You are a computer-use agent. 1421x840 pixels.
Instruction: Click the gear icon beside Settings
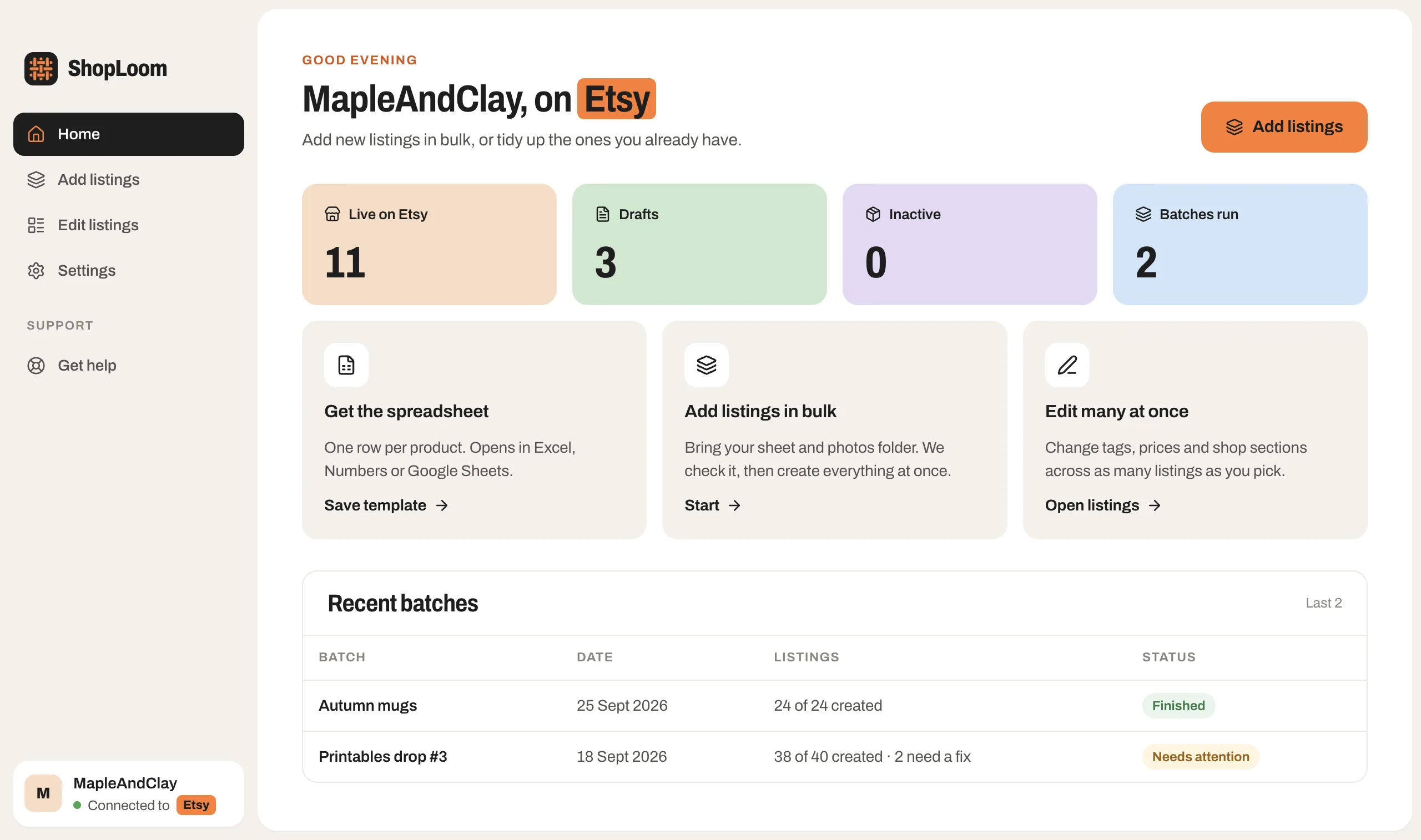tap(36, 271)
